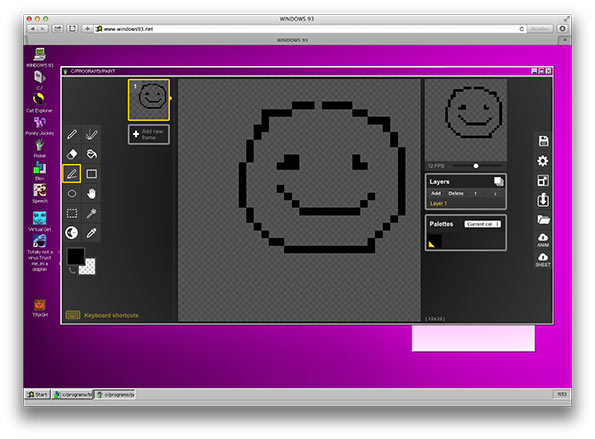Viewport: 595px width, 439px height.
Task: Switch to first c/programs taskbar item
Action: [72, 395]
